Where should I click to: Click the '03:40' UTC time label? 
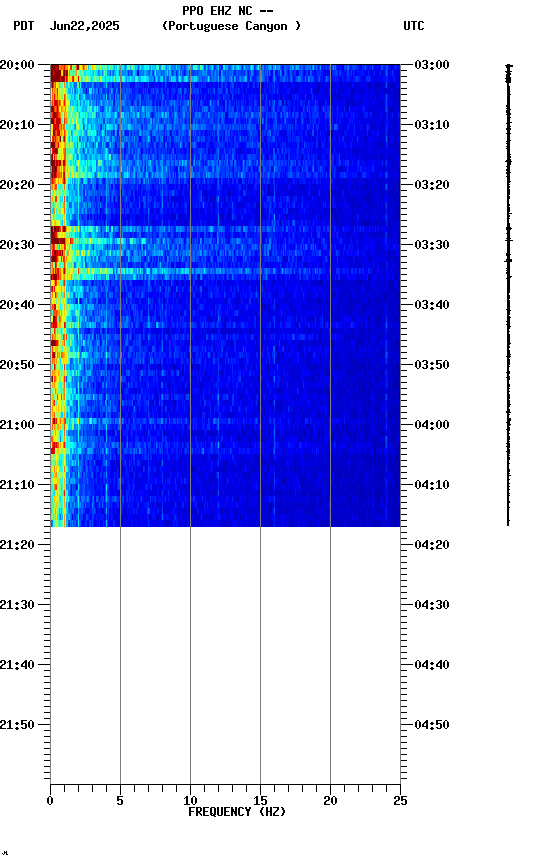click(x=432, y=305)
